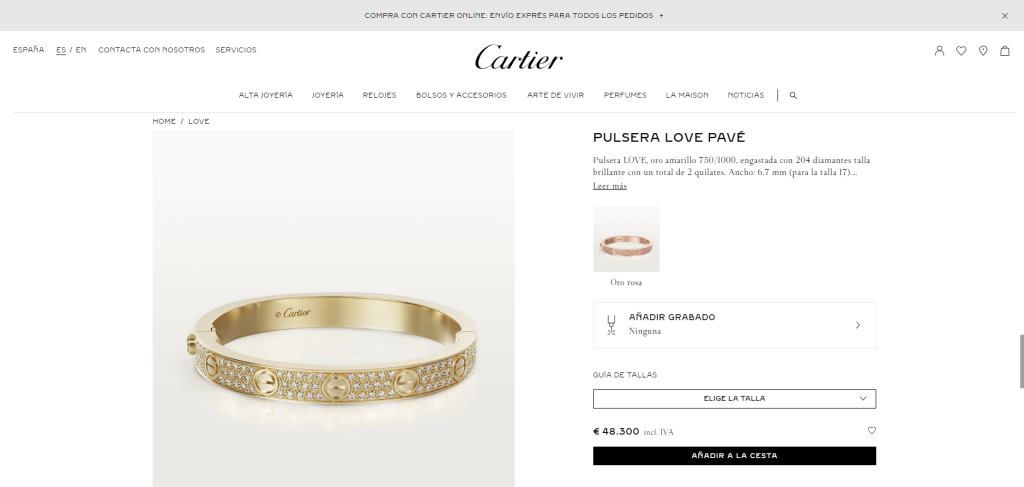Image resolution: width=1024 pixels, height=487 pixels.
Task: Select ES language option
Action: point(61,50)
